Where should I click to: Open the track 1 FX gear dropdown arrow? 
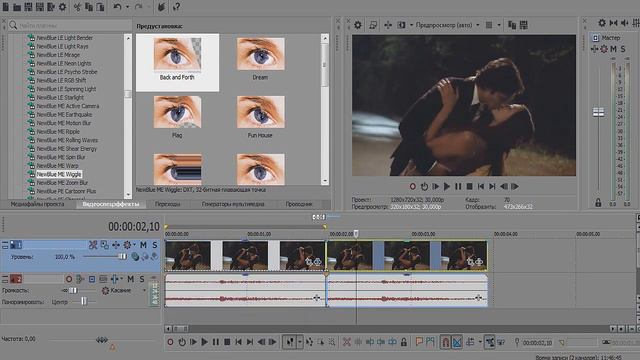tap(134, 245)
